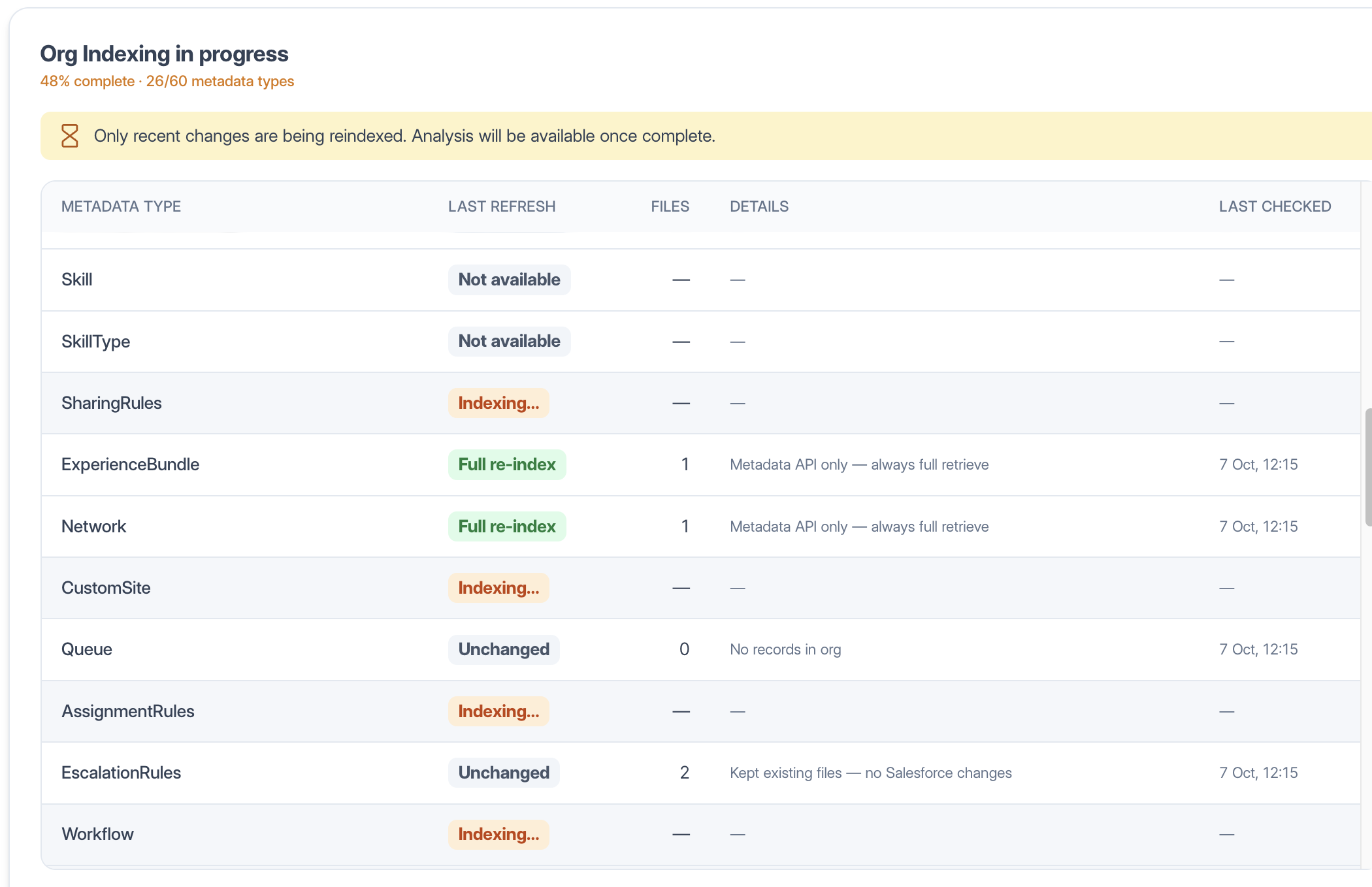Click the EscalationRules files count 2
Viewport: 1372px width, 887px height.
click(685, 773)
